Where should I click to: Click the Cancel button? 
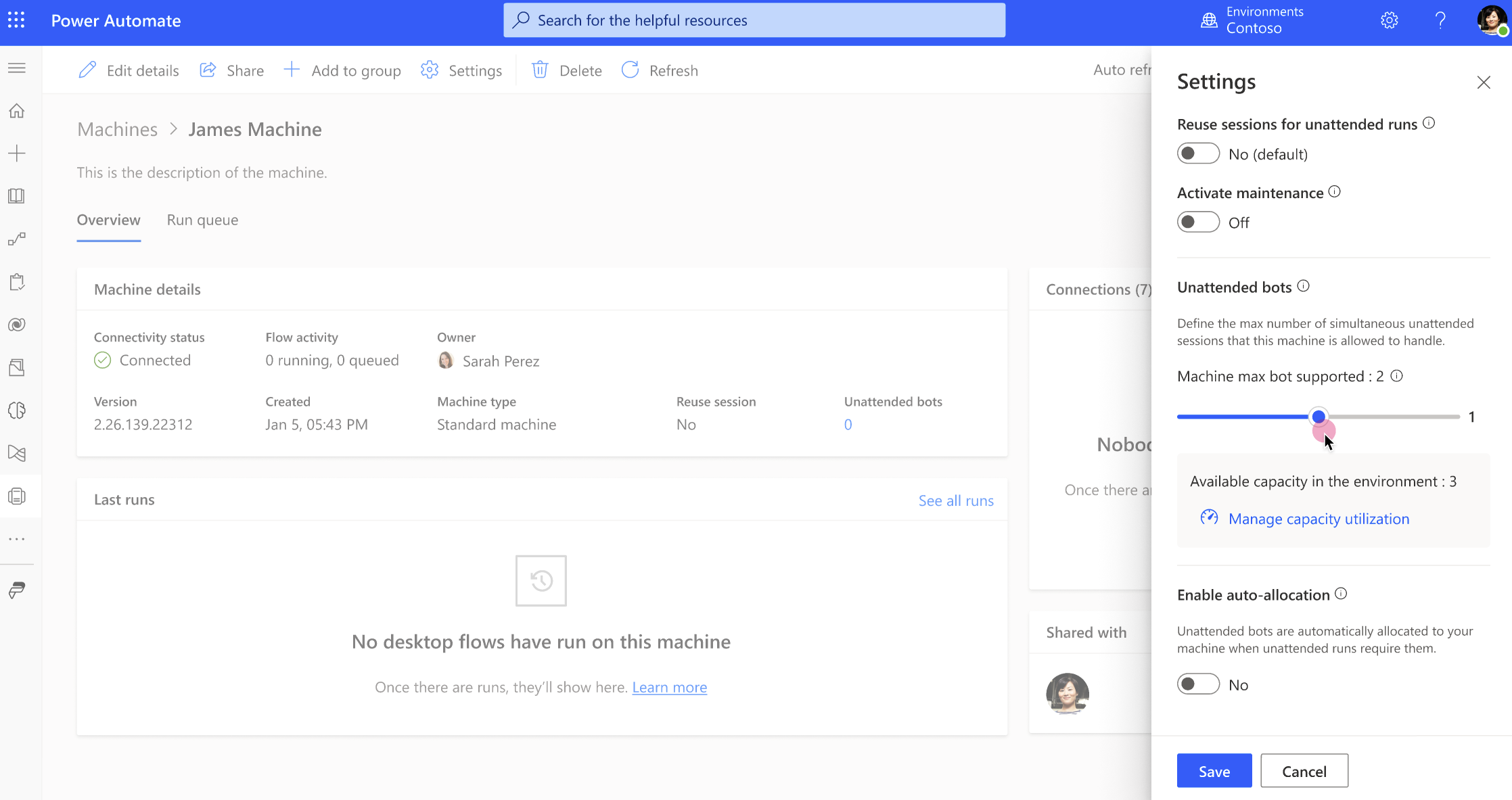(x=1304, y=771)
